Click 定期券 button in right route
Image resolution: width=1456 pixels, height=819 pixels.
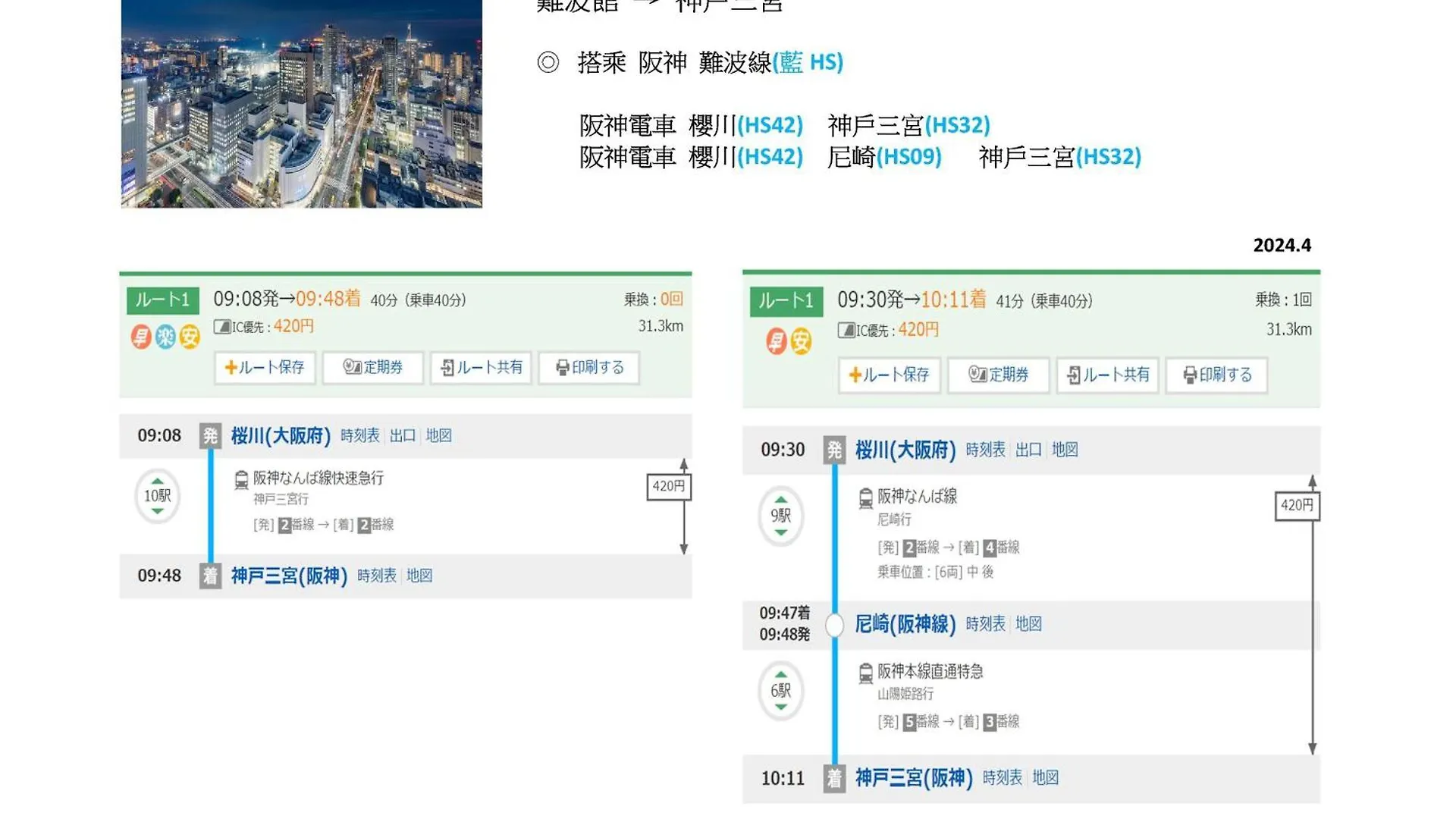pyautogui.click(x=999, y=375)
